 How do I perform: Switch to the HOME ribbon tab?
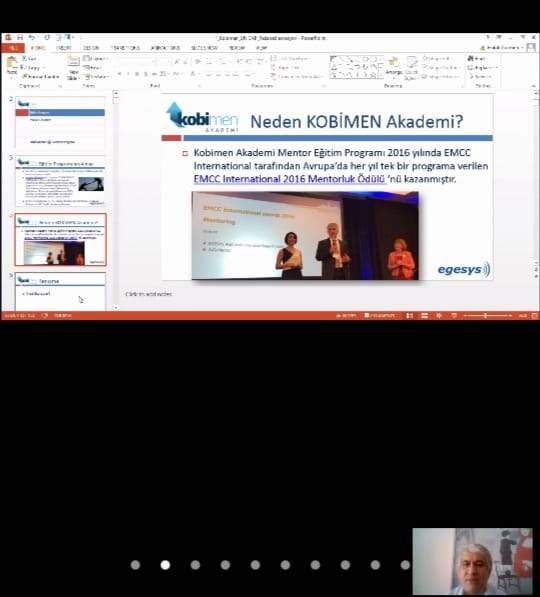tap(38, 48)
